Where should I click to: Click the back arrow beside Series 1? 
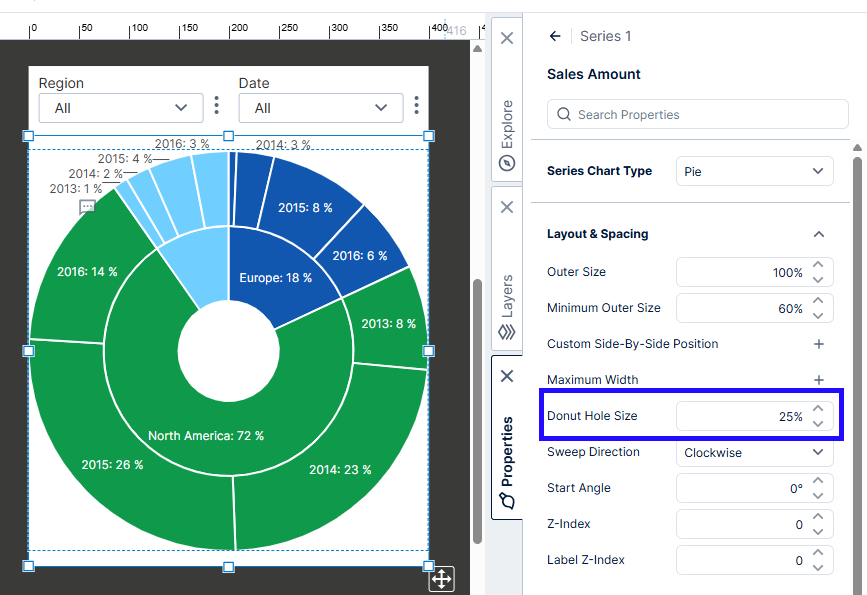[555, 36]
